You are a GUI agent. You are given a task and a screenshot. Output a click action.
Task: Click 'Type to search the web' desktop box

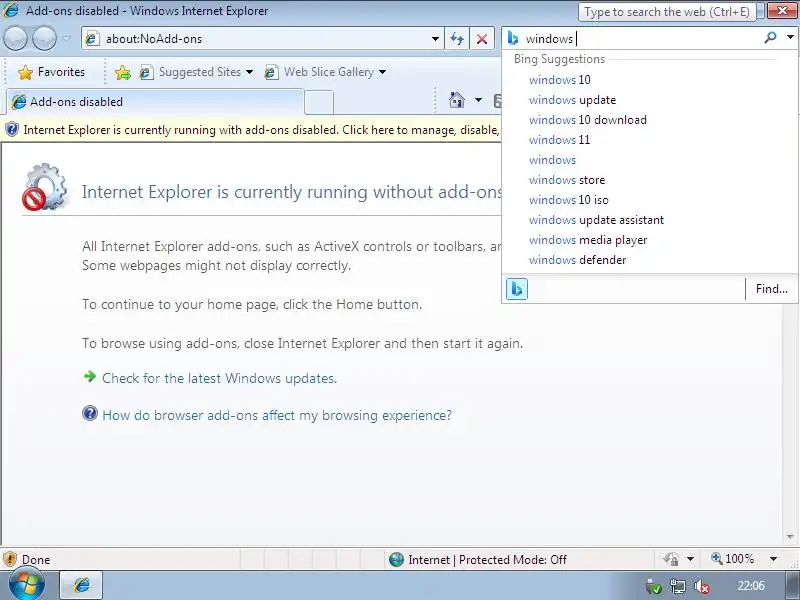coord(666,12)
